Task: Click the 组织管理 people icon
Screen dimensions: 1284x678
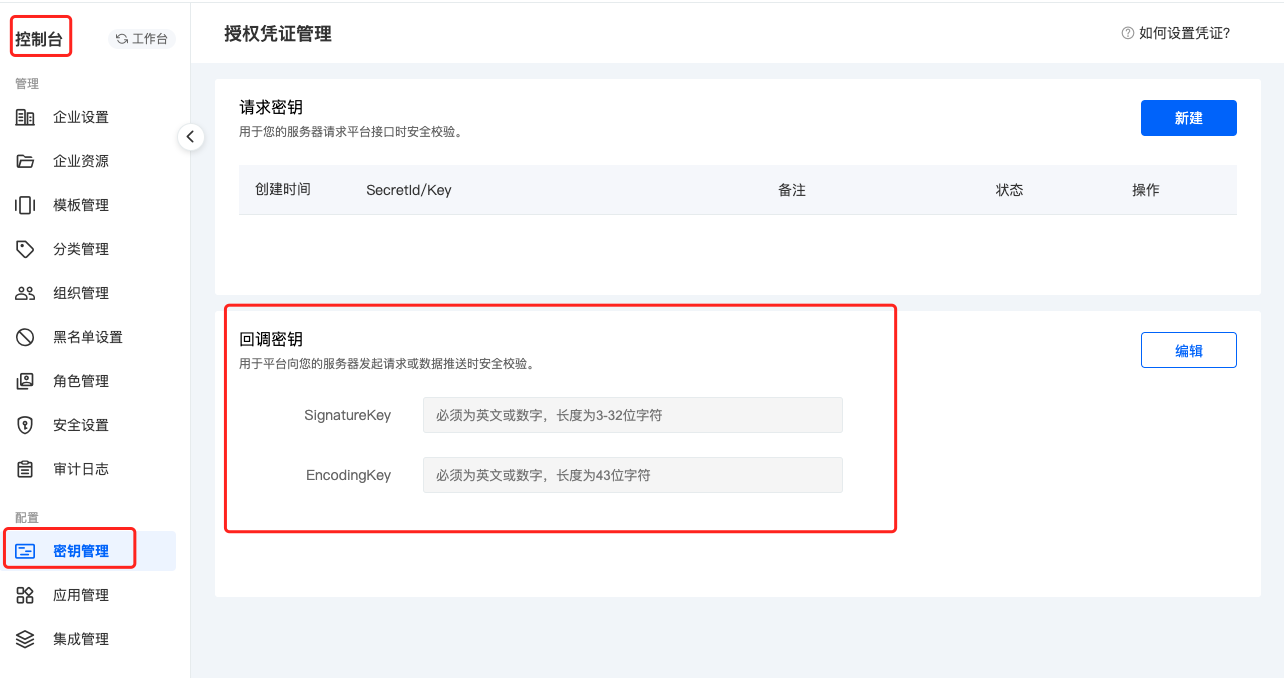Action: [25, 293]
